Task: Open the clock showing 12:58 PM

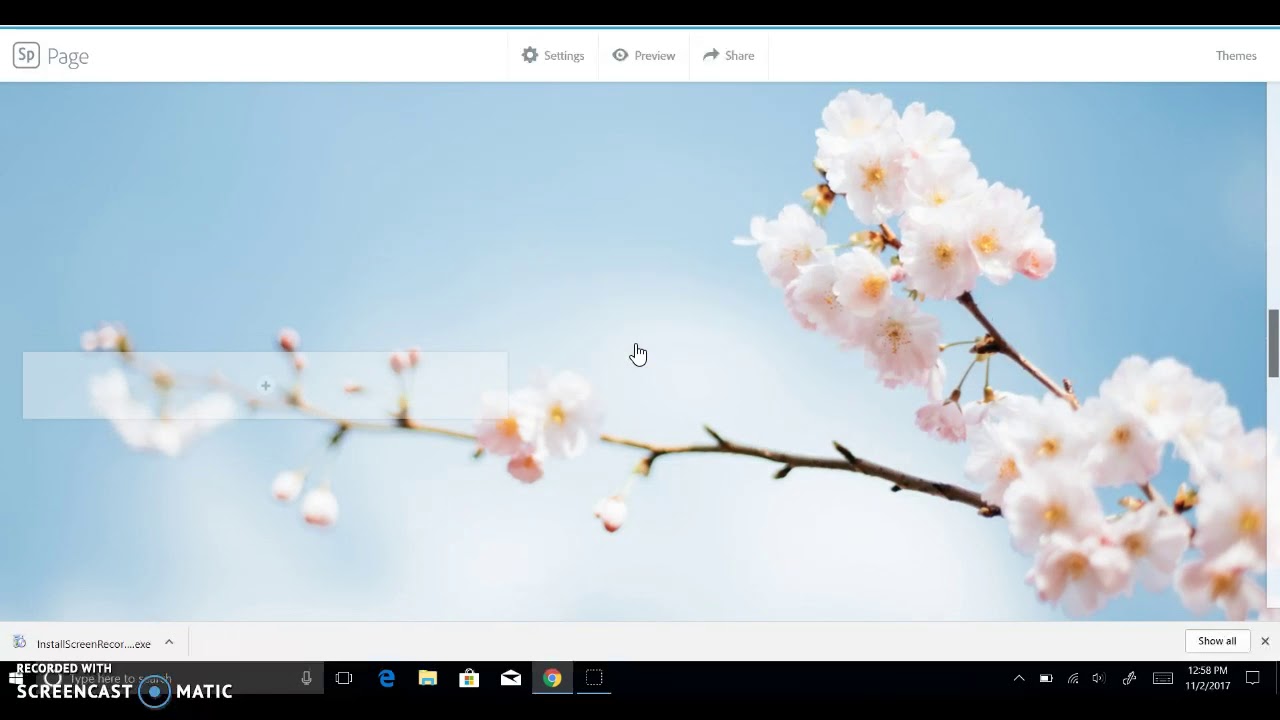Action: click(x=1207, y=678)
